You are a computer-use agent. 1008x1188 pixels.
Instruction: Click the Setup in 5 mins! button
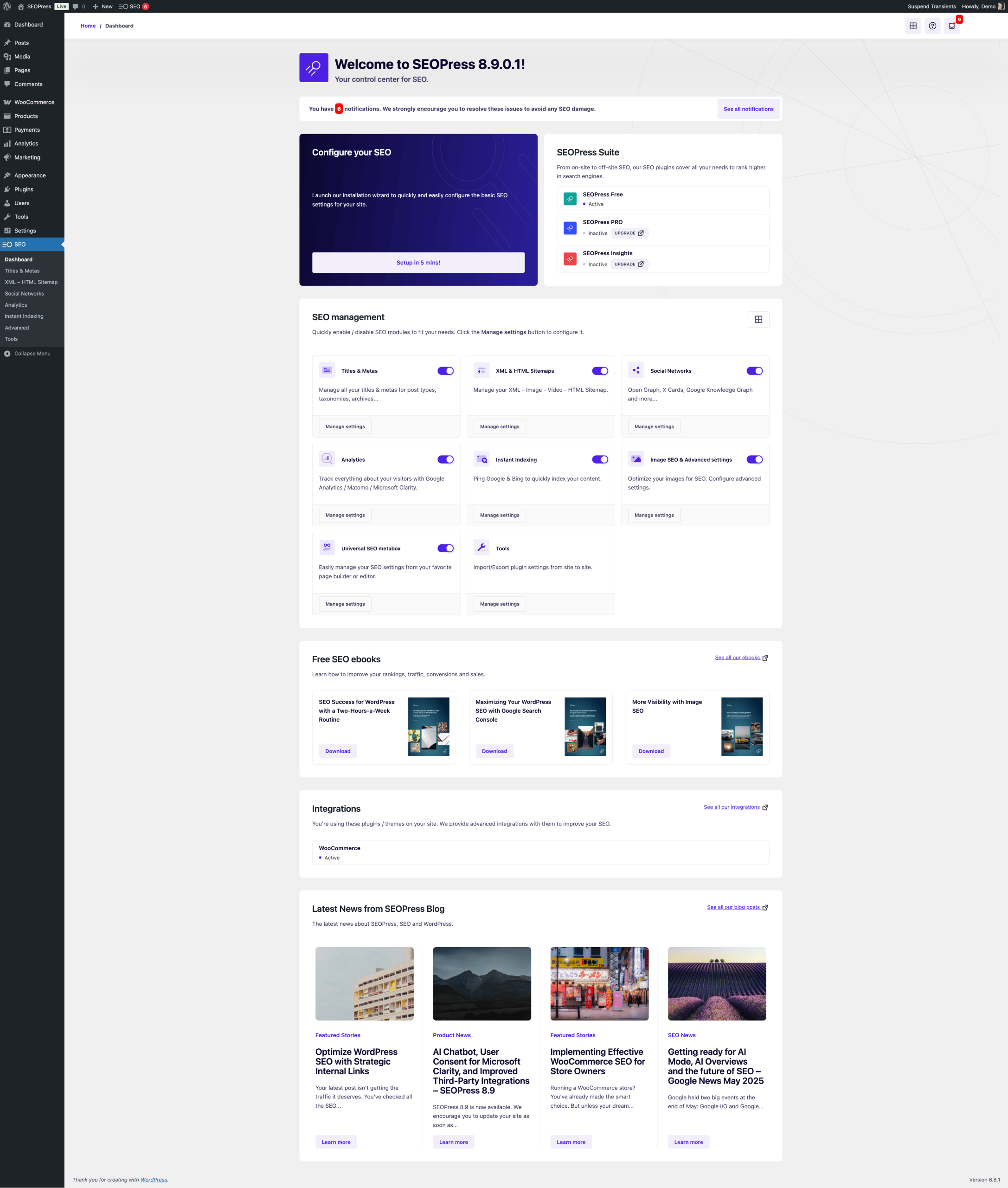417,262
